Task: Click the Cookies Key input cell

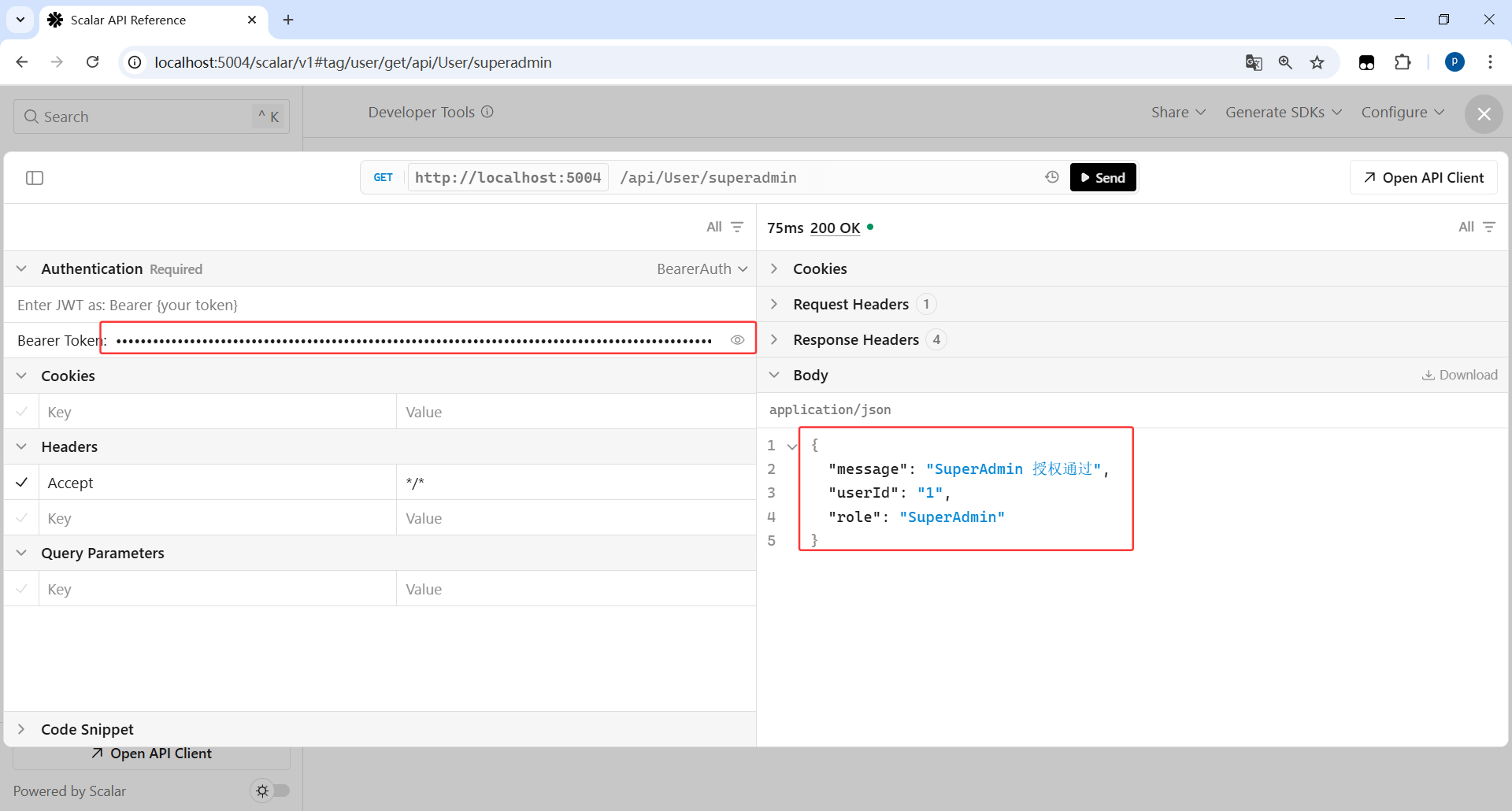Action: [217, 412]
